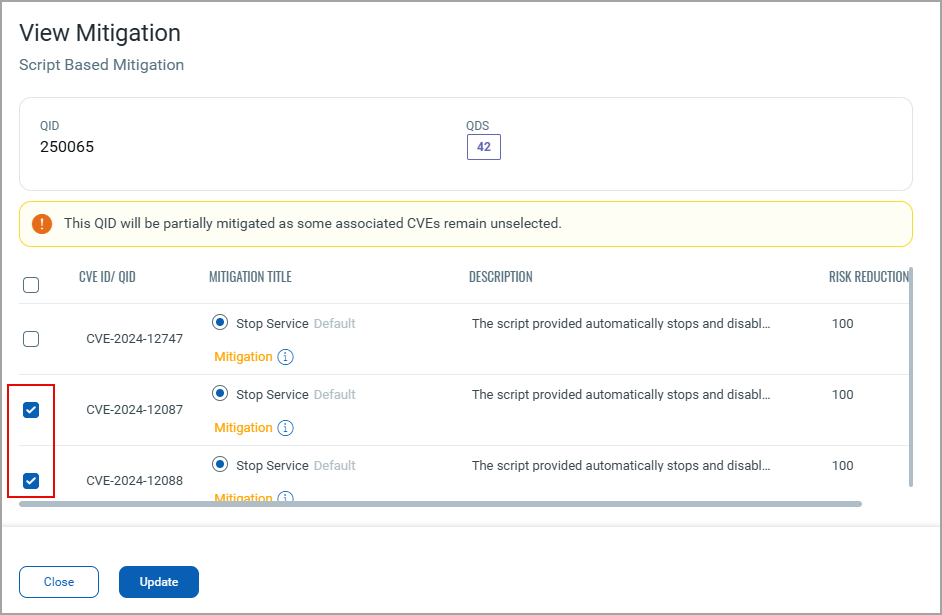Click the orange warning icon in the banner
The height and width of the screenshot is (615, 942).
[x=42, y=224]
